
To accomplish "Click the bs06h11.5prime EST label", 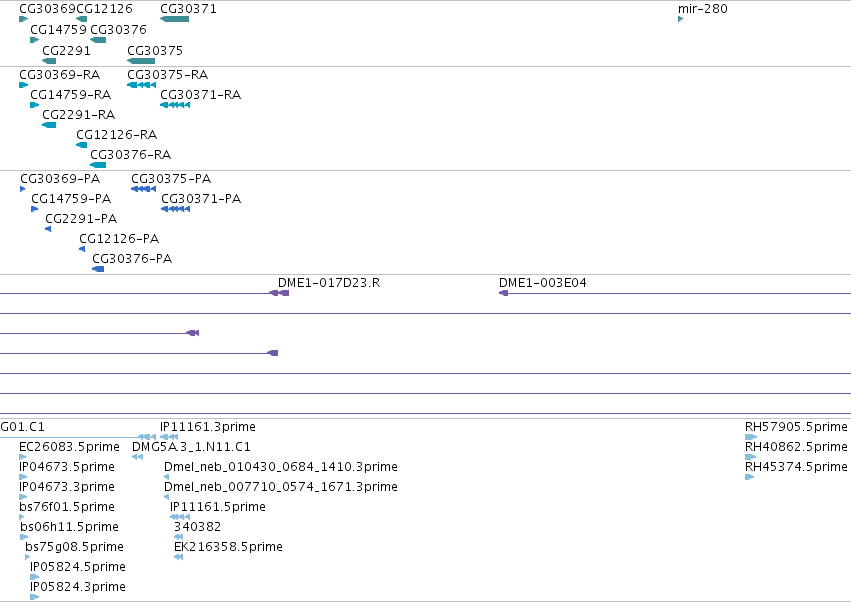I will tap(69, 527).
